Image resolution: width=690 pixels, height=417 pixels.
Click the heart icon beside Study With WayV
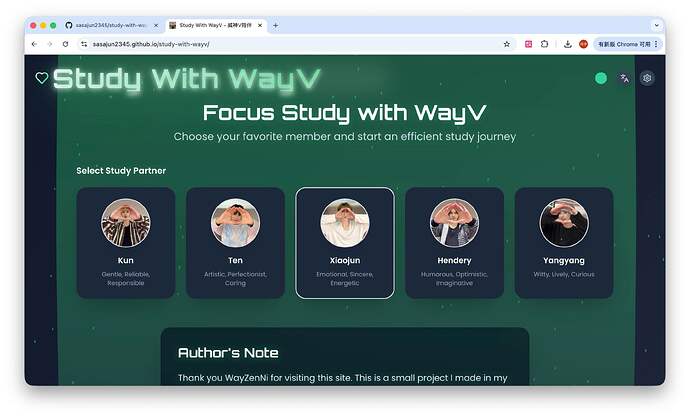(x=42, y=78)
